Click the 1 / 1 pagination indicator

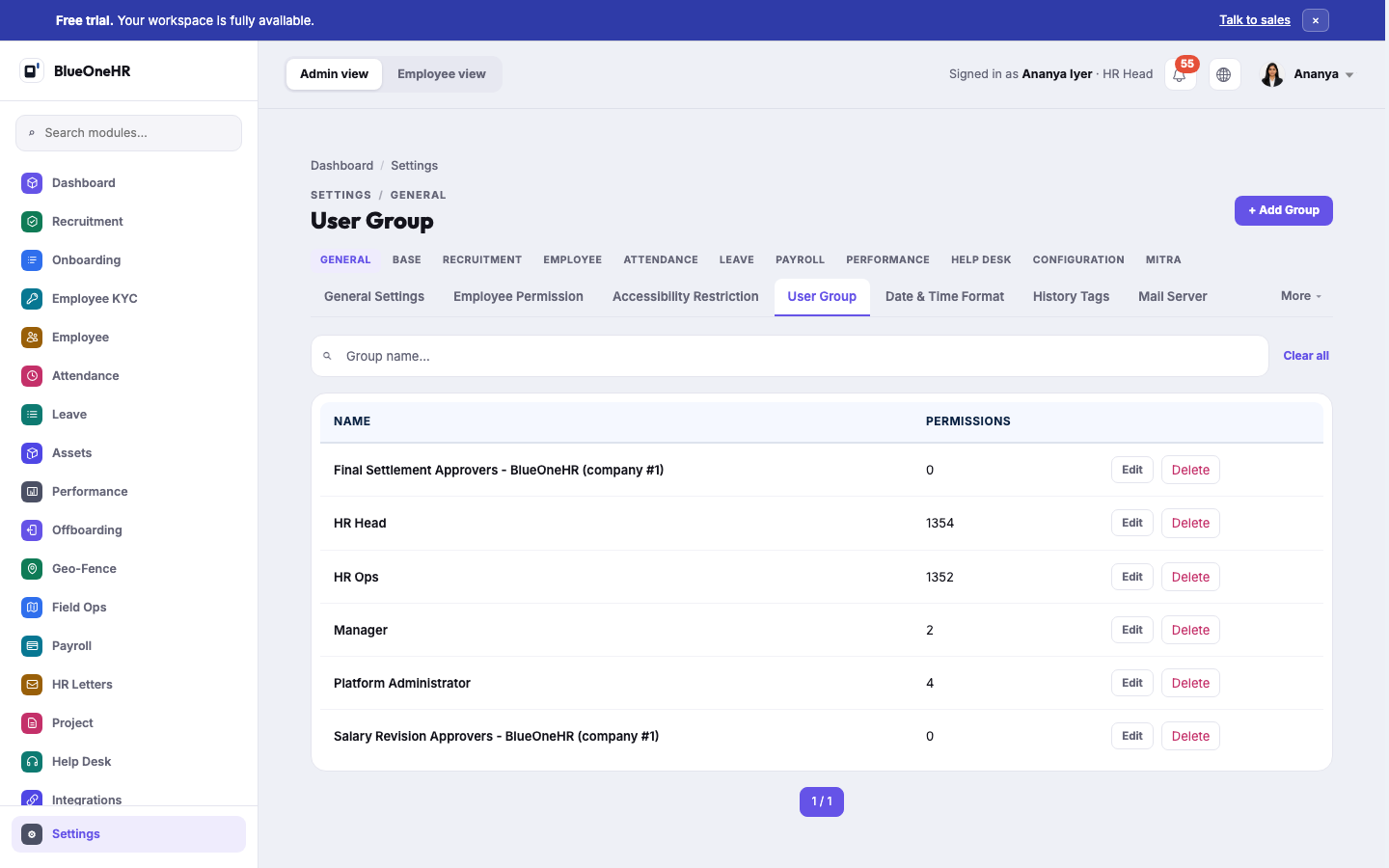[822, 802]
